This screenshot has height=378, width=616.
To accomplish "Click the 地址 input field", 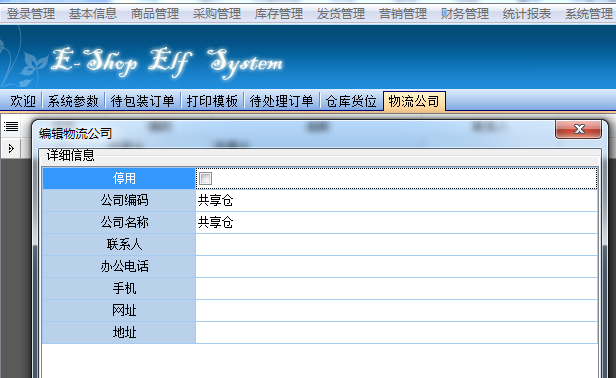I will pos(396,332).
